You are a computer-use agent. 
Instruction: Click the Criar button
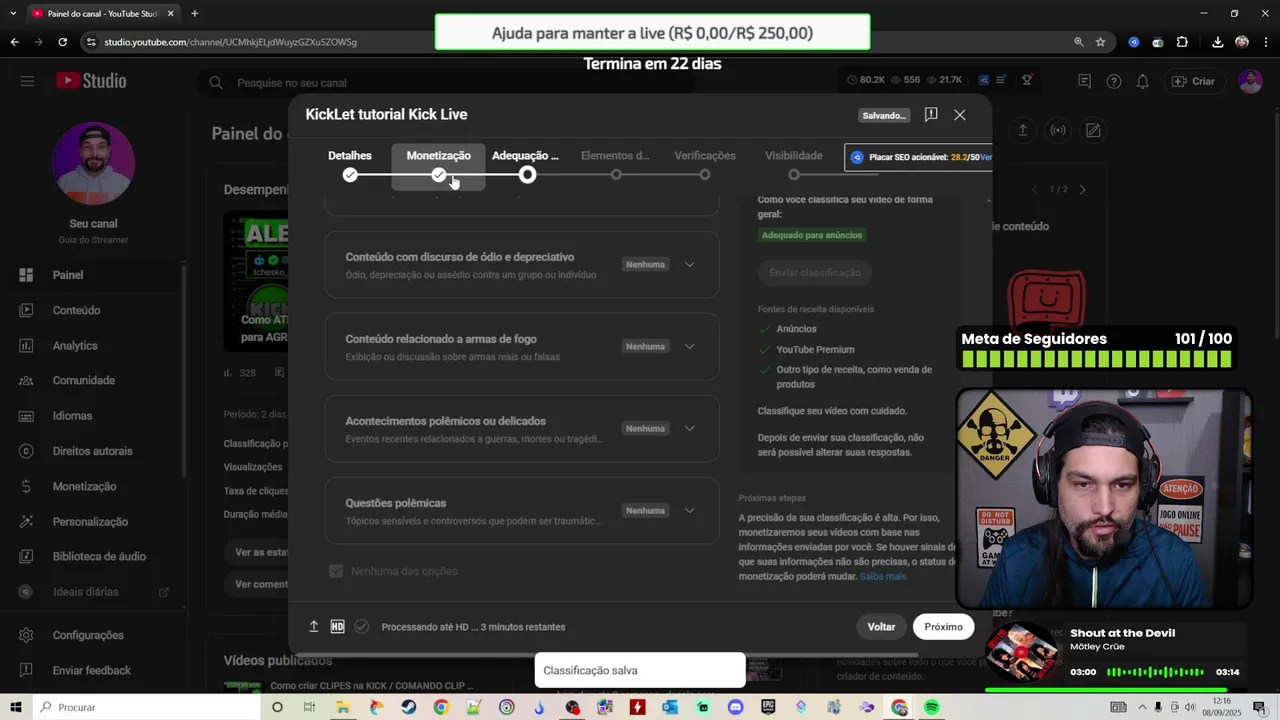pos(1193,81)
